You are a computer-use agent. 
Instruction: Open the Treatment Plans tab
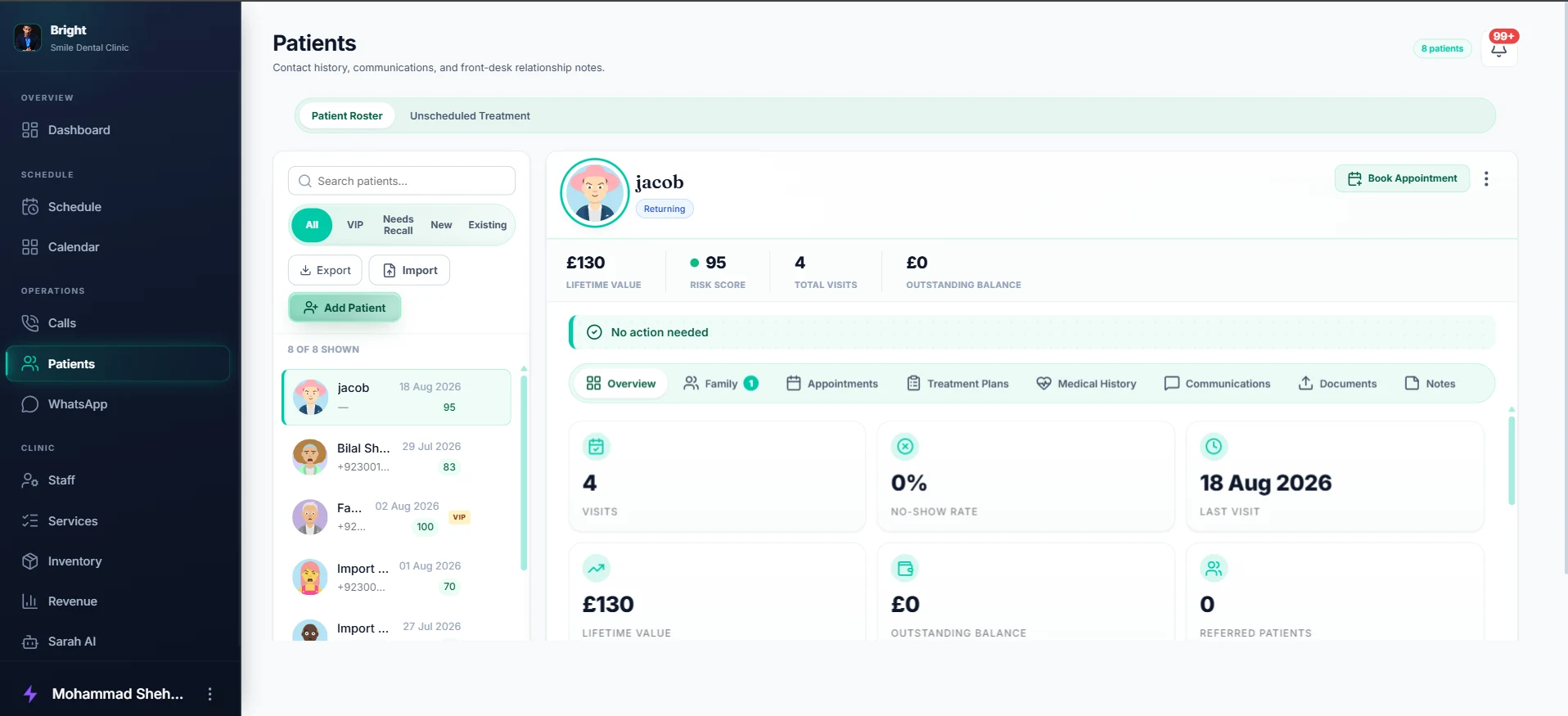(958, 384)
